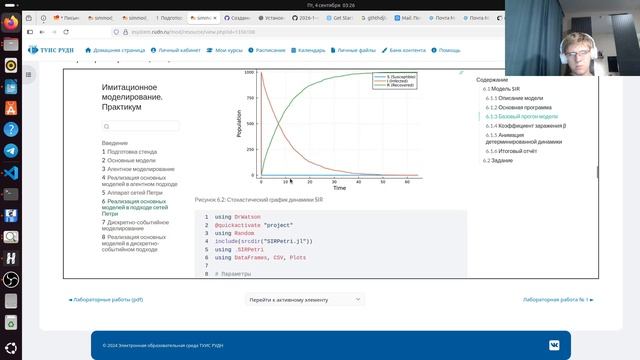Open 'Личный кабинет' in the nav bar

pyautogui.click(x=176, y=50)
